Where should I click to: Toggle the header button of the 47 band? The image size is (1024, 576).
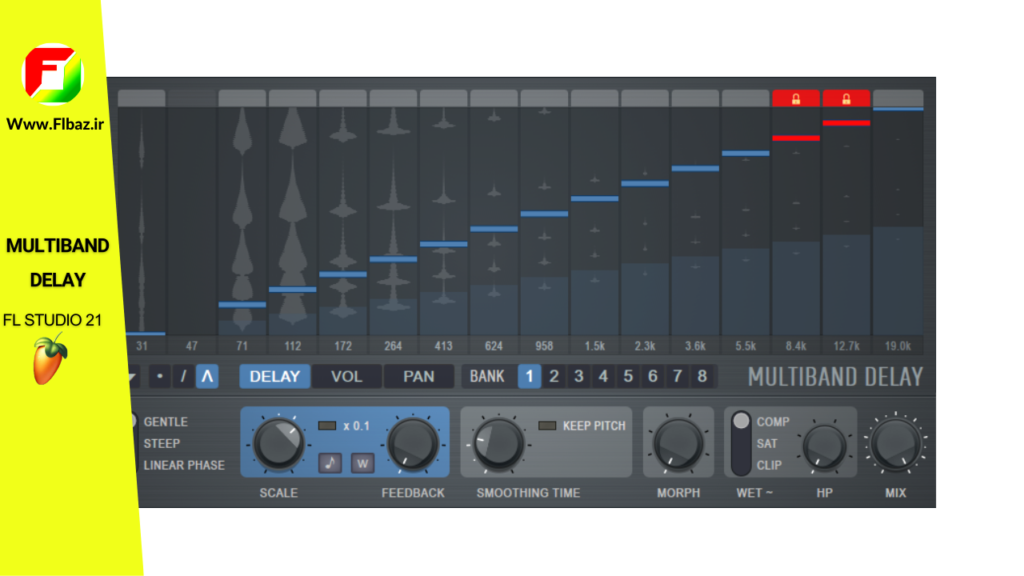click(192, 98)
